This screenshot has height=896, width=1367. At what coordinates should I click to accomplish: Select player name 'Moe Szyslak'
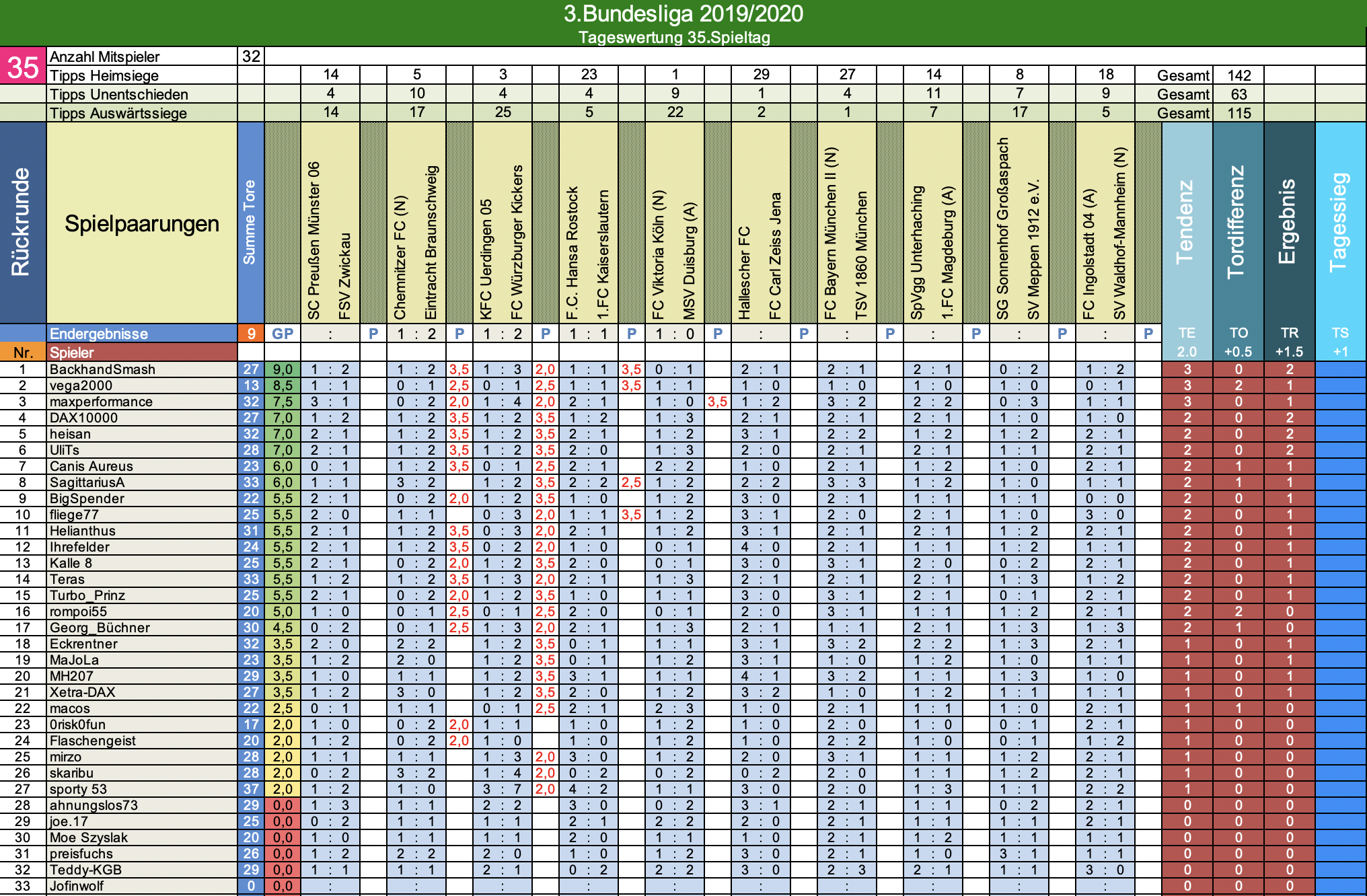click(x=88, y=837)
